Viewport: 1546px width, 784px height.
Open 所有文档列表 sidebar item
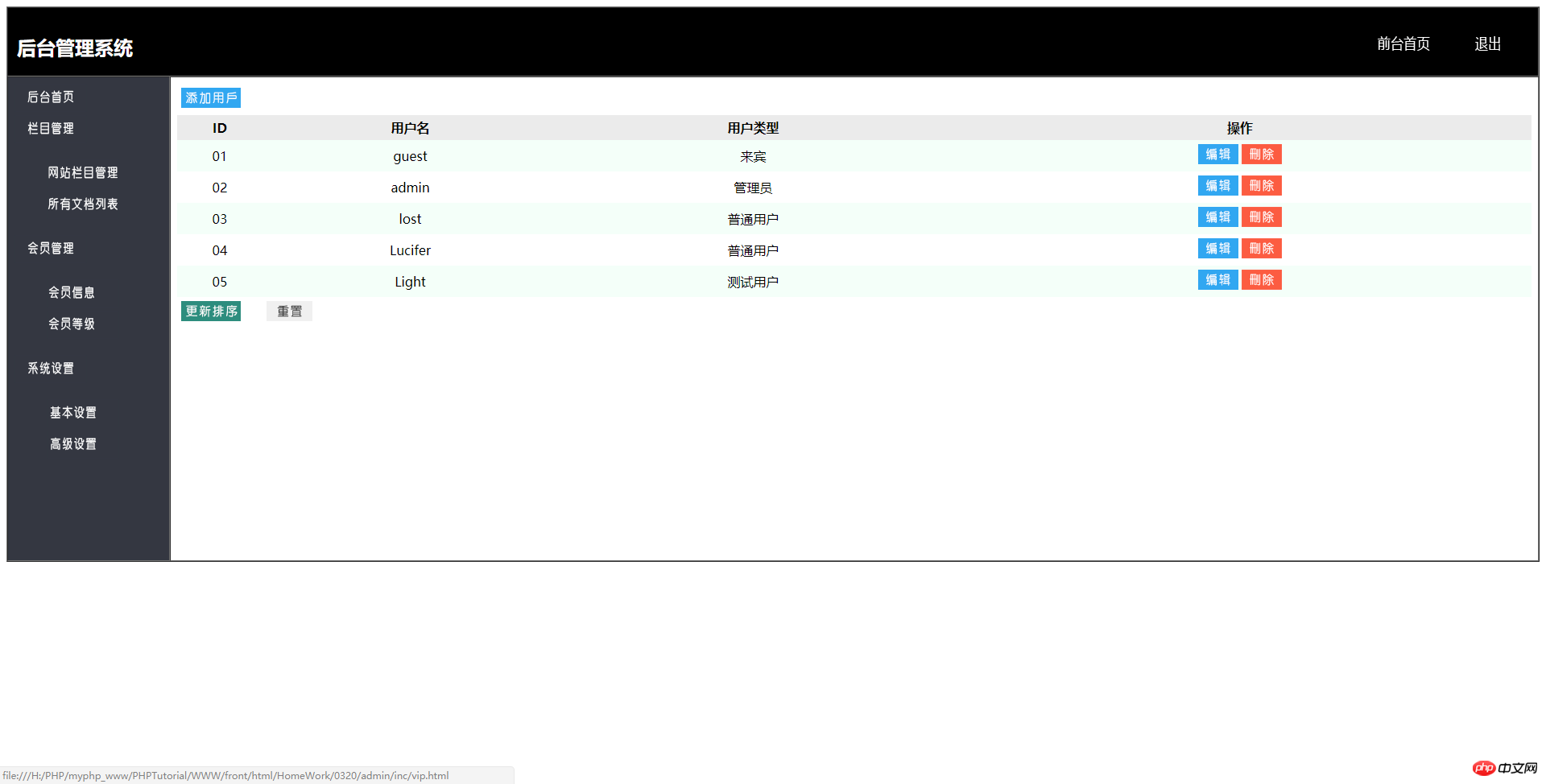pyautogui.click(x=82, y=204)
